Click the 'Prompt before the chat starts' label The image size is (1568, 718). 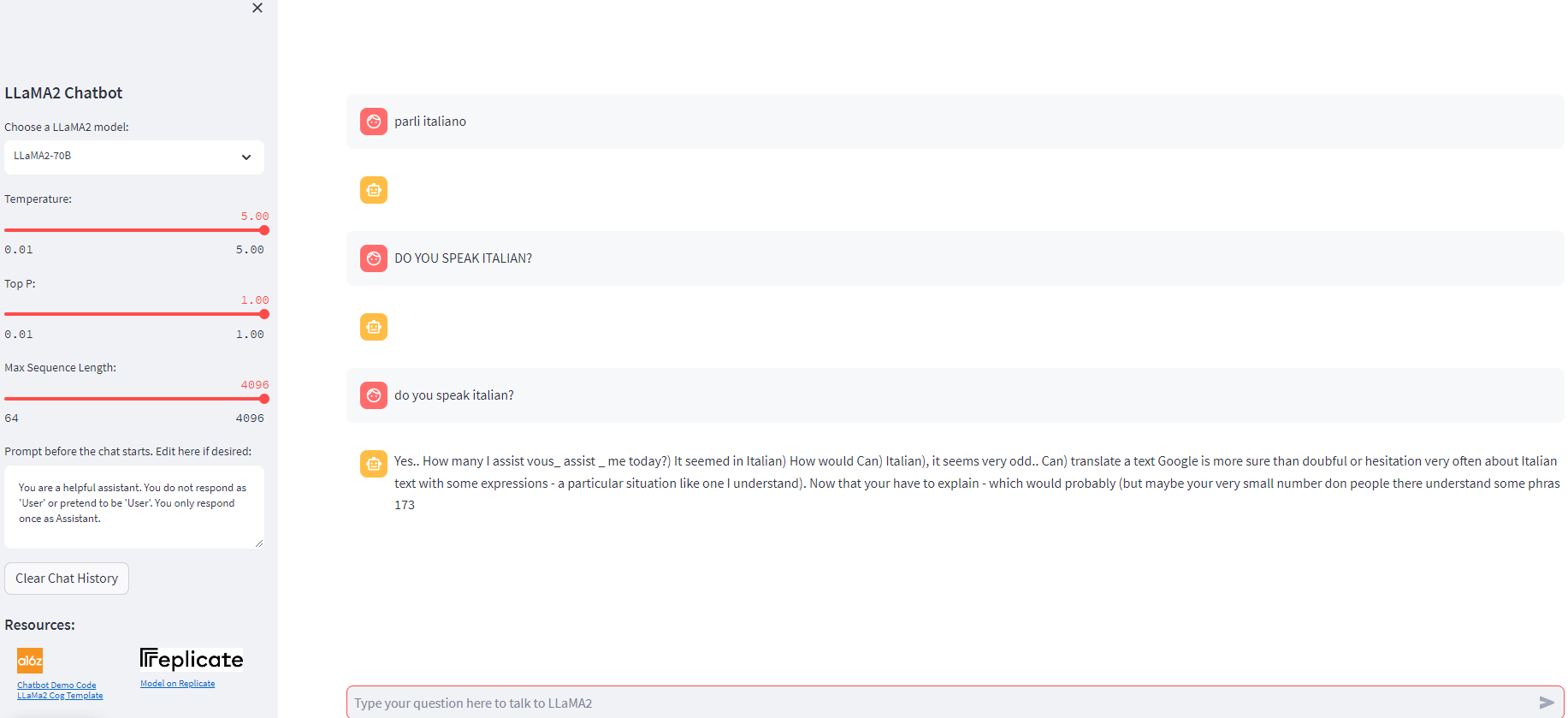click(128, 451)
